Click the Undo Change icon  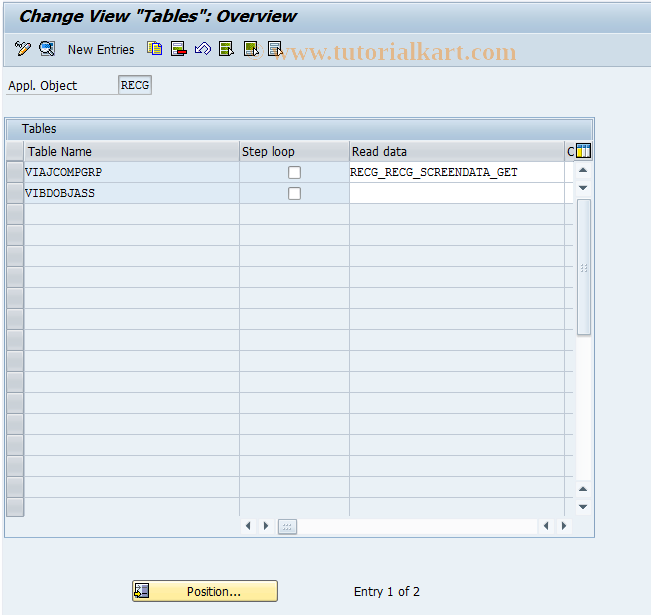pyautogui.click(x=203, y=49)
